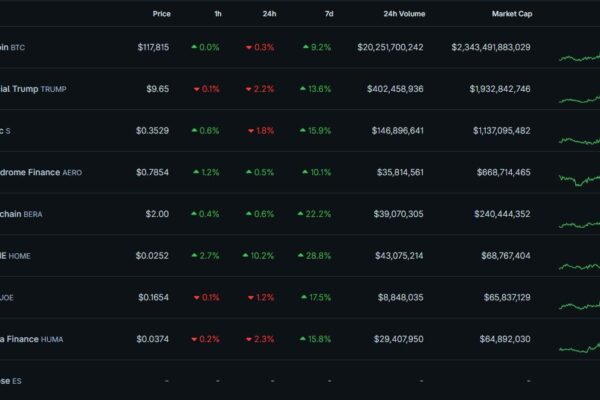Viewport: 600px width, 400px height.
Task: Sort by the 7d change column header
Action: pyautogui.click(x=329, y=14)
